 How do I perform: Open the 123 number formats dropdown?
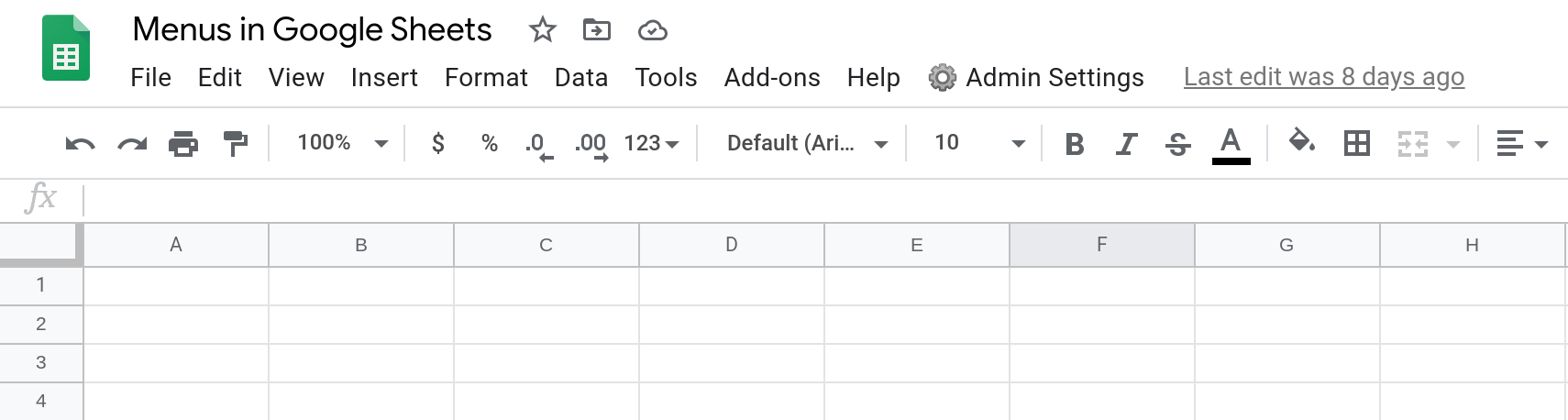[x=651, y=143]
